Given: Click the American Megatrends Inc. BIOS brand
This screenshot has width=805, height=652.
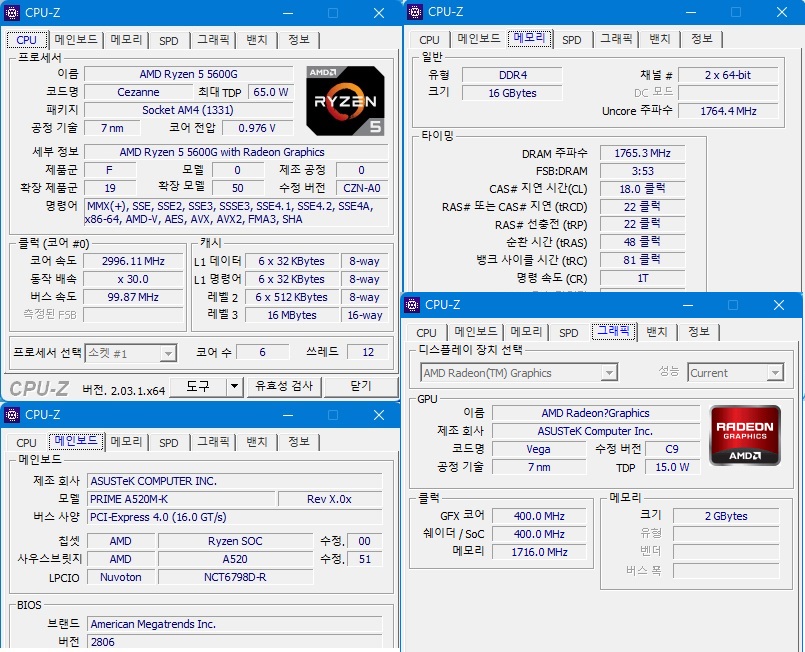Looking at the screenshot, I should click(x=235, y=624).
